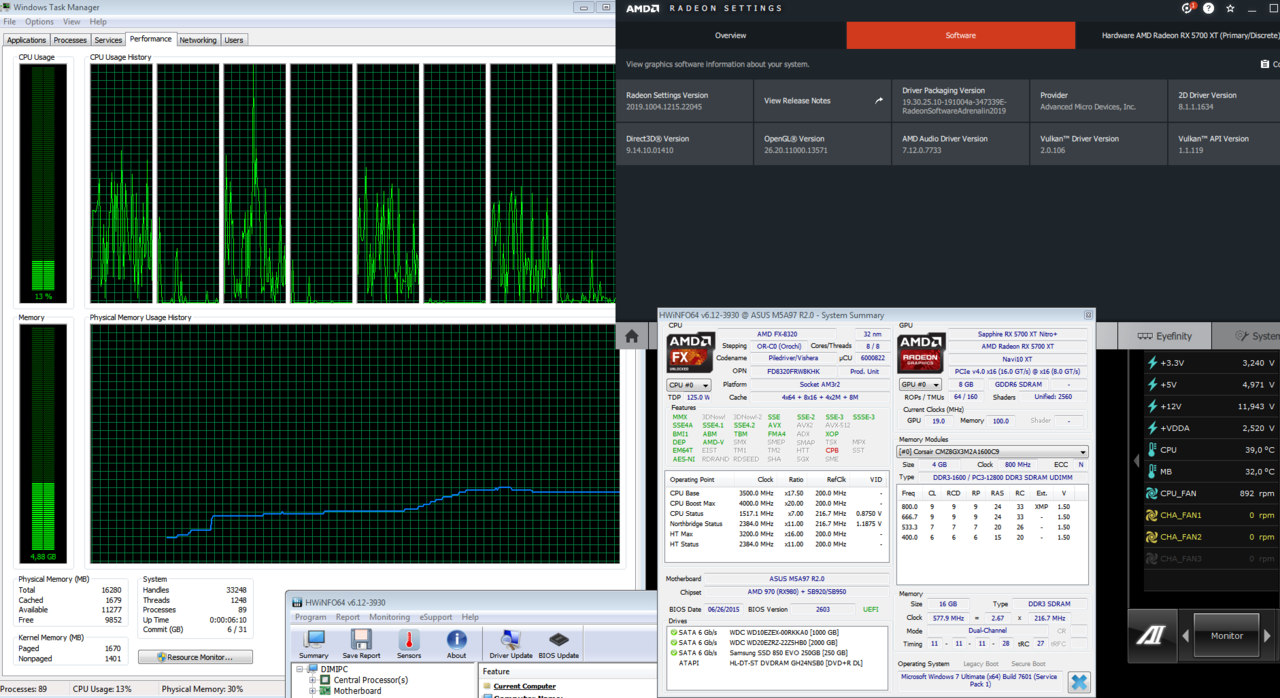Collapse the DIMIPC tree node
The image size is (1280, 698).
299,669
